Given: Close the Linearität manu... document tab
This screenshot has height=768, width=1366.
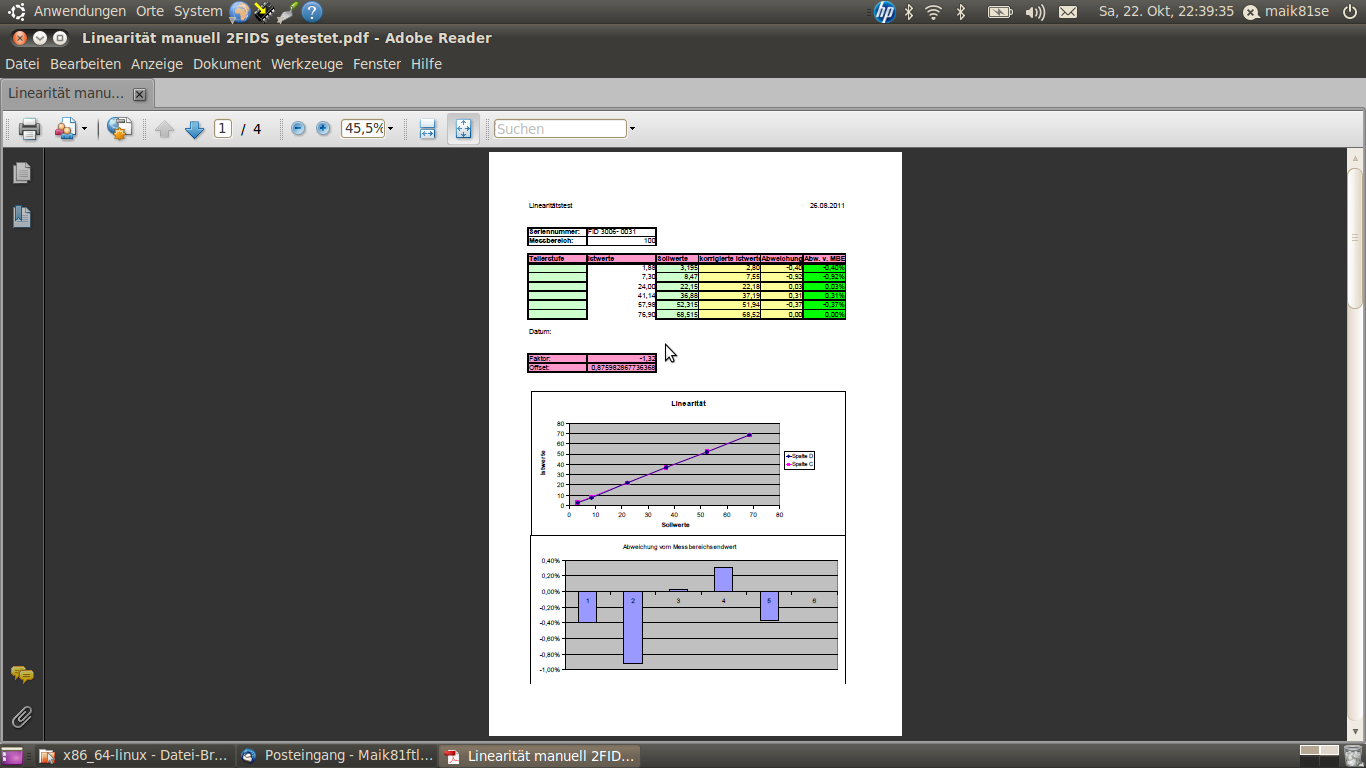Looking at the screenshot, I should pos(140,94).
